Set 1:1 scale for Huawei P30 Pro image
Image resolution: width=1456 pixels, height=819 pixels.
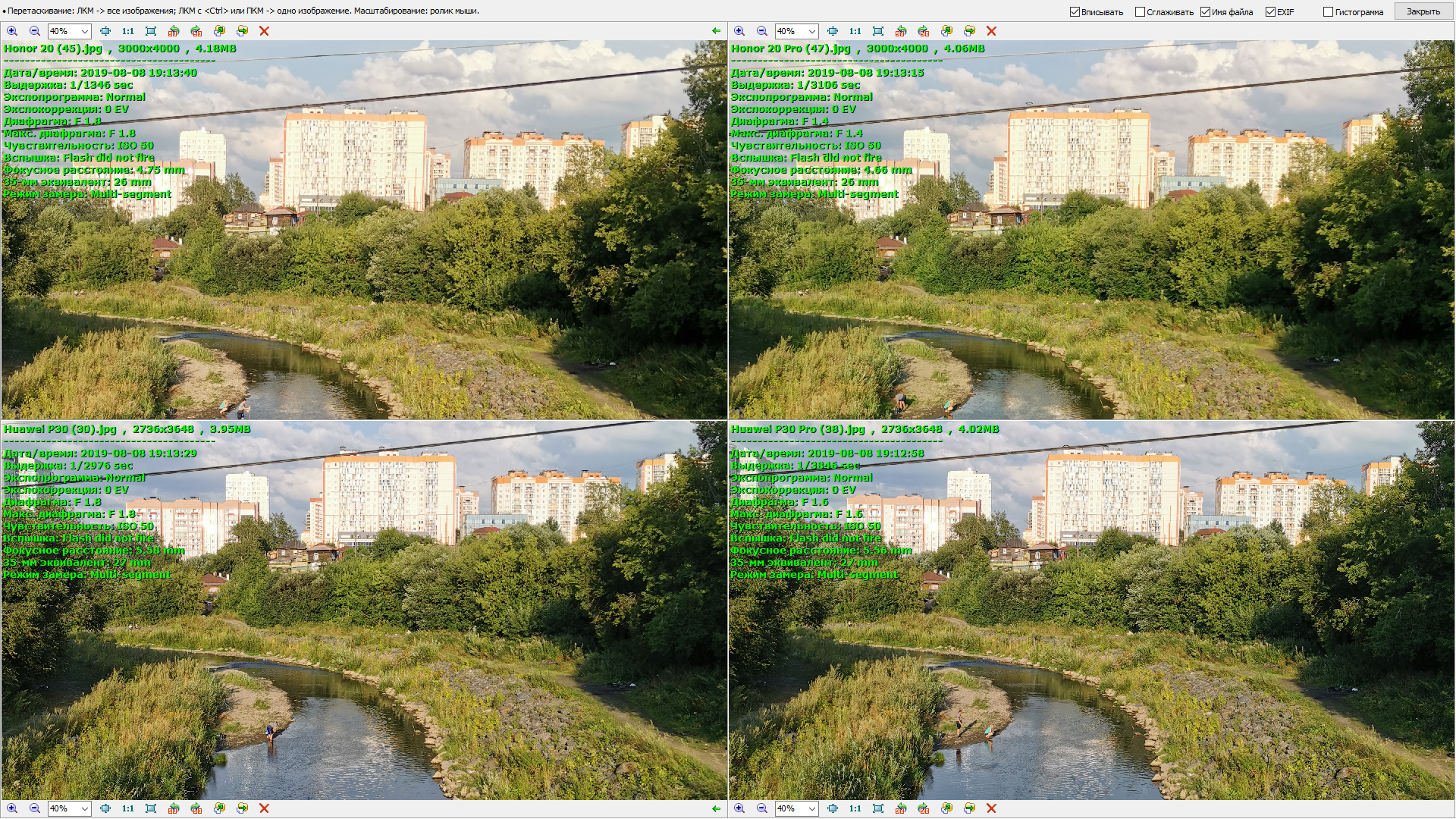855,808
